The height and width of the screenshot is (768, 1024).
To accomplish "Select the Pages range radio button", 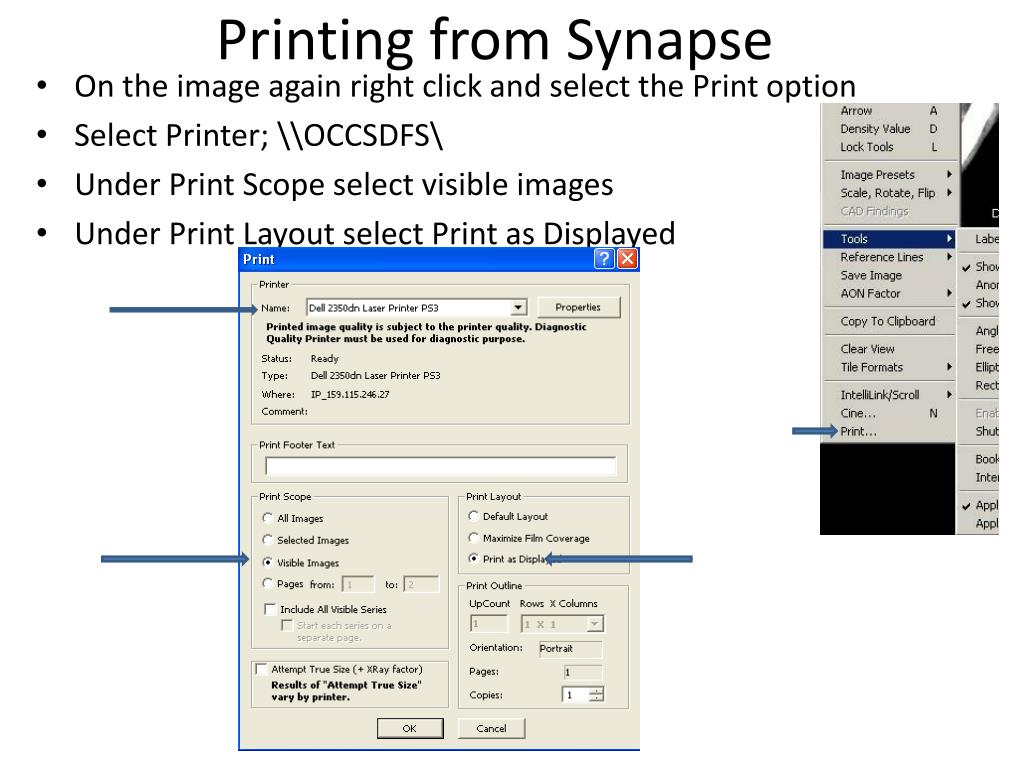I will [267, 583].
